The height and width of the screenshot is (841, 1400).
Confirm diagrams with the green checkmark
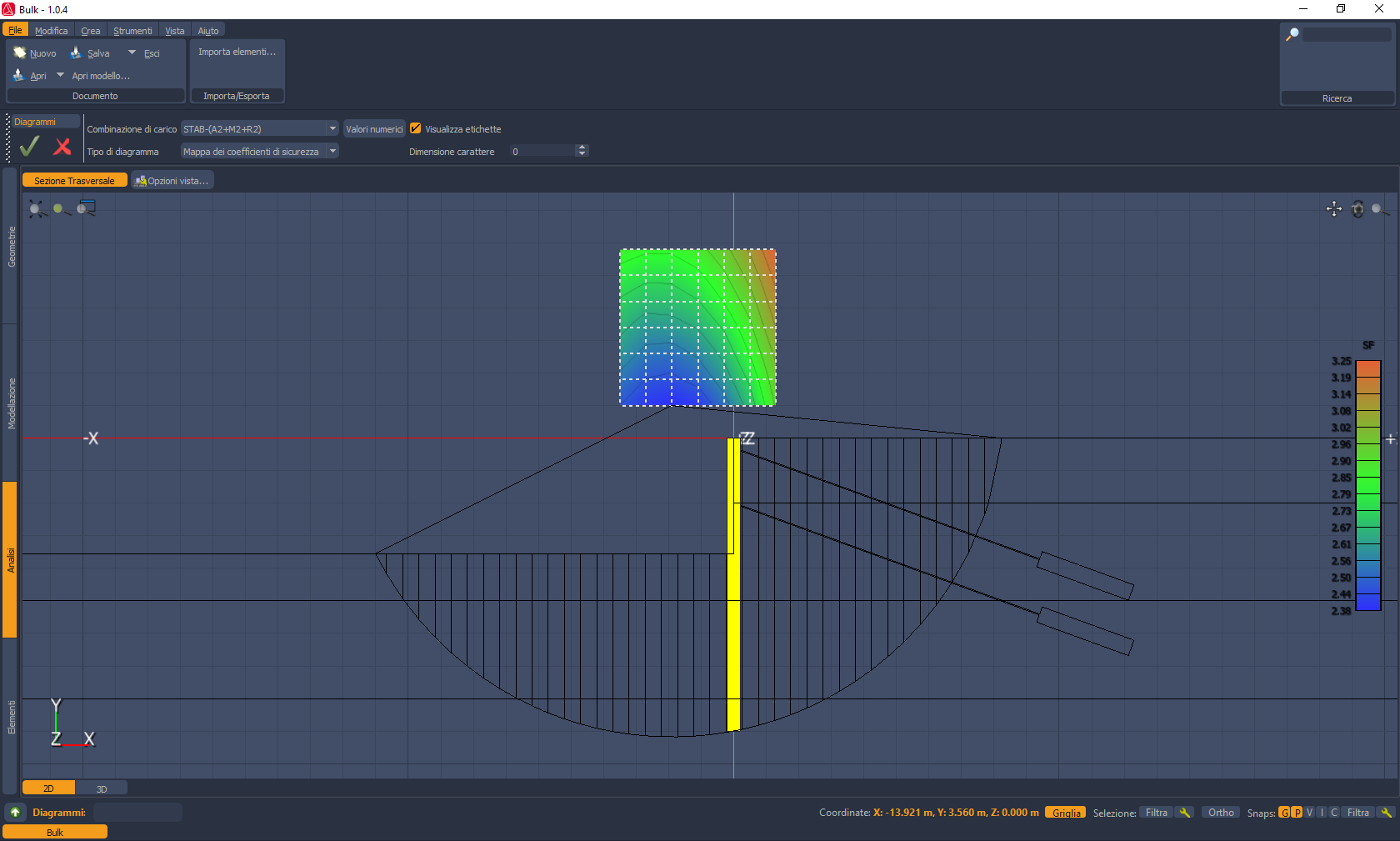(x=29, y=147)
